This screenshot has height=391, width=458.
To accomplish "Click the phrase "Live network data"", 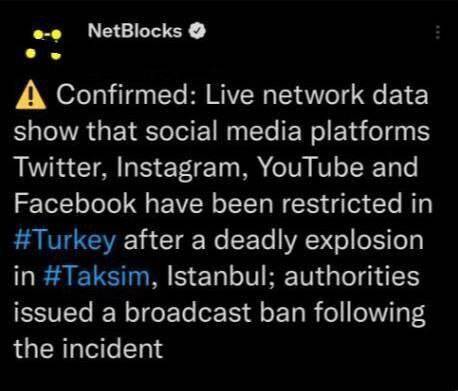I will click(316, 95).
